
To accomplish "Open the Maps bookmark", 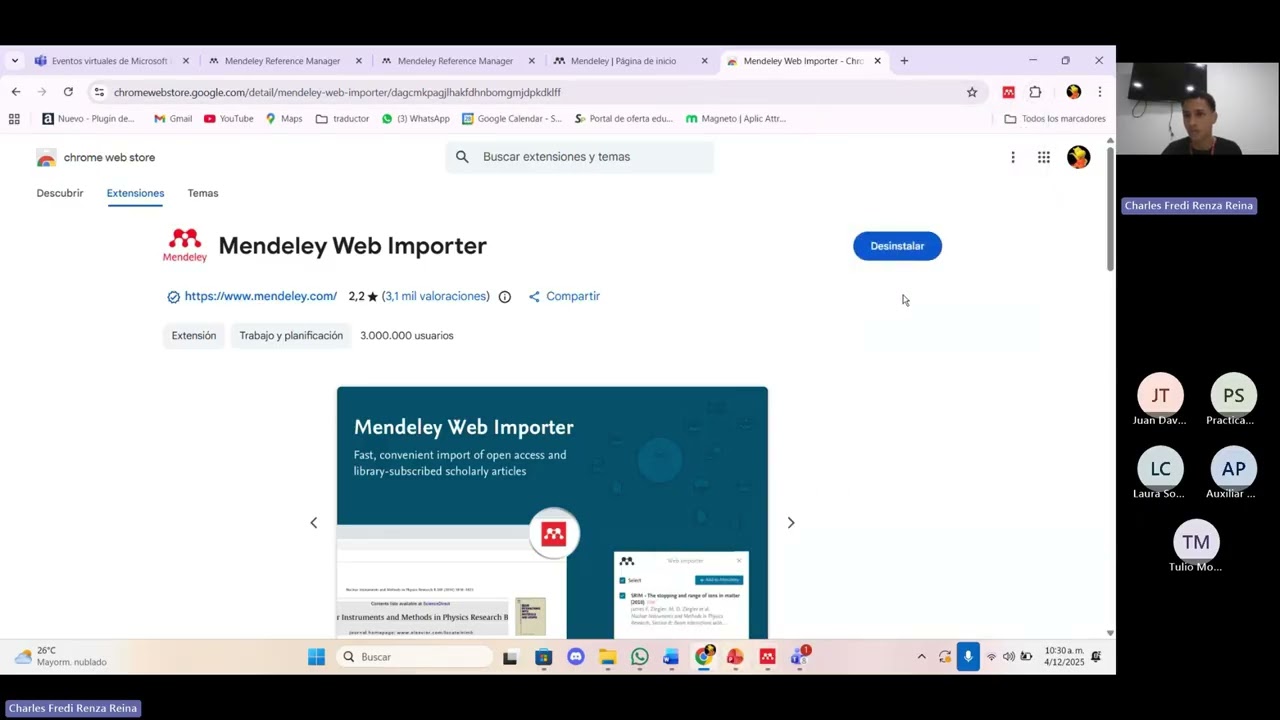I will [283, 119].
